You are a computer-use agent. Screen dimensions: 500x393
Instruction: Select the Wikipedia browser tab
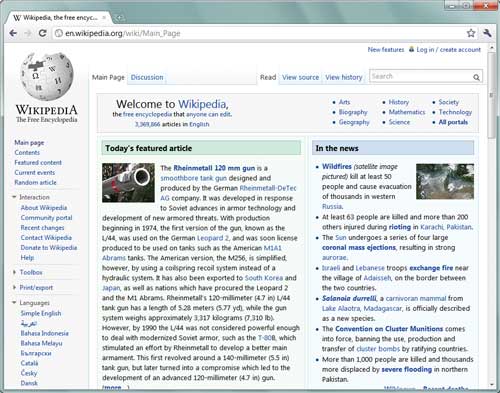(59, 18)
